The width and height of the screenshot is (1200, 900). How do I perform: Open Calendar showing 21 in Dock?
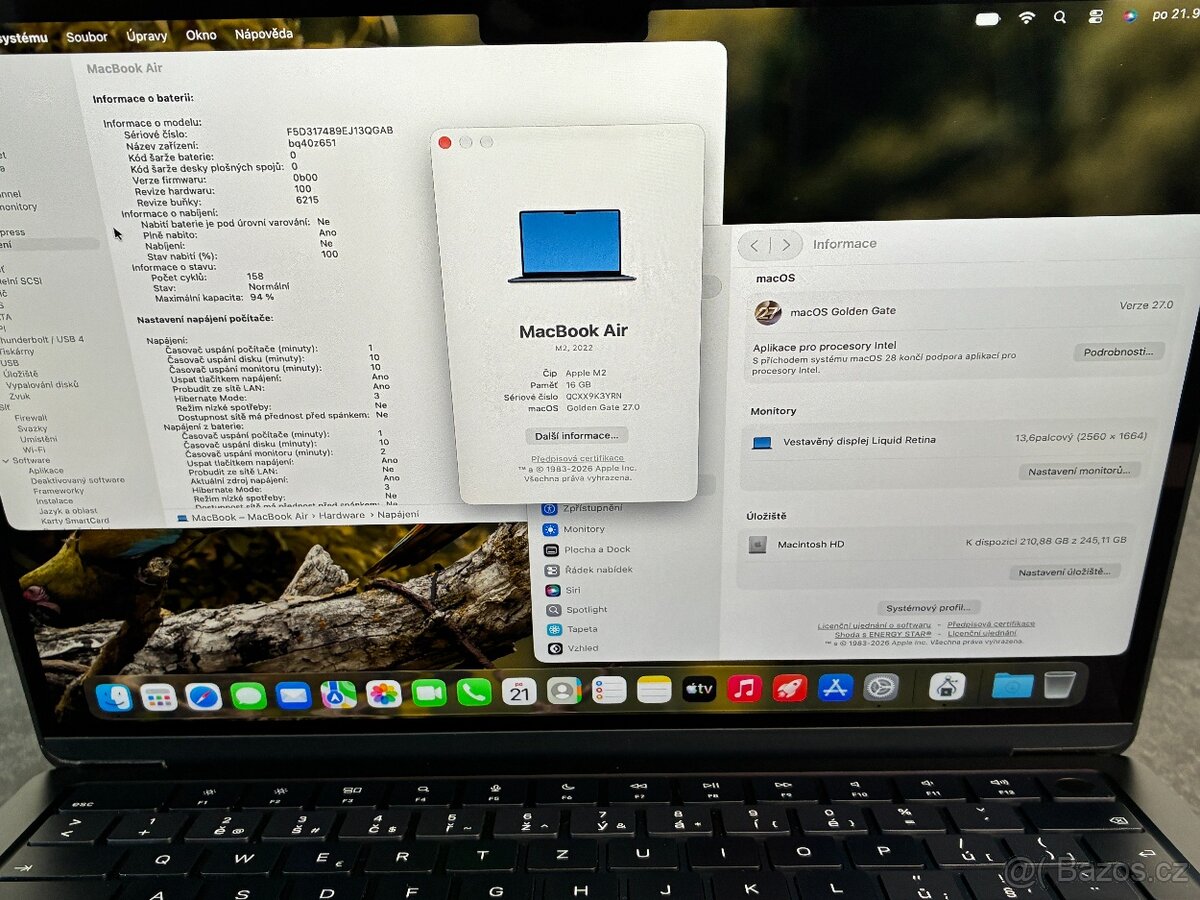(x=519, y=691)
